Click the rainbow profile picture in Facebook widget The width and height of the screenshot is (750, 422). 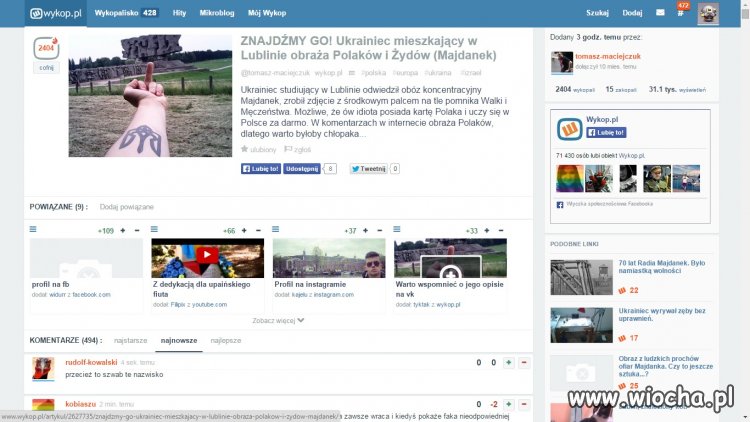pos(570,178)
